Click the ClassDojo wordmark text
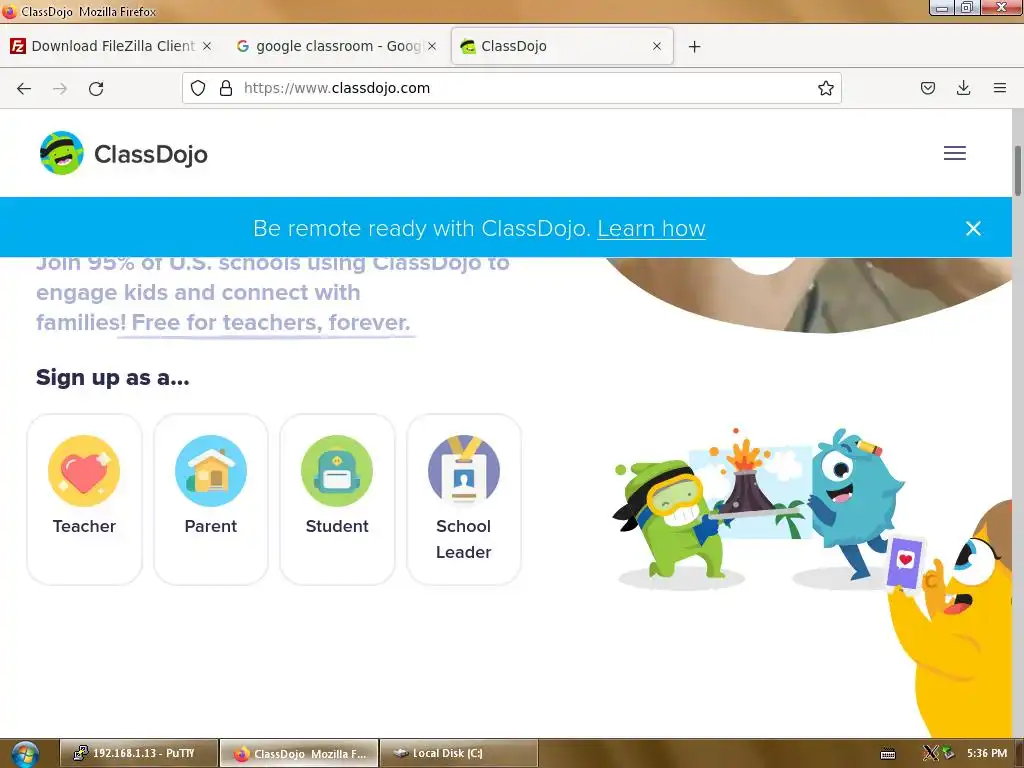The height and width of the screenshot is (768, 1024). pos(151,154)
